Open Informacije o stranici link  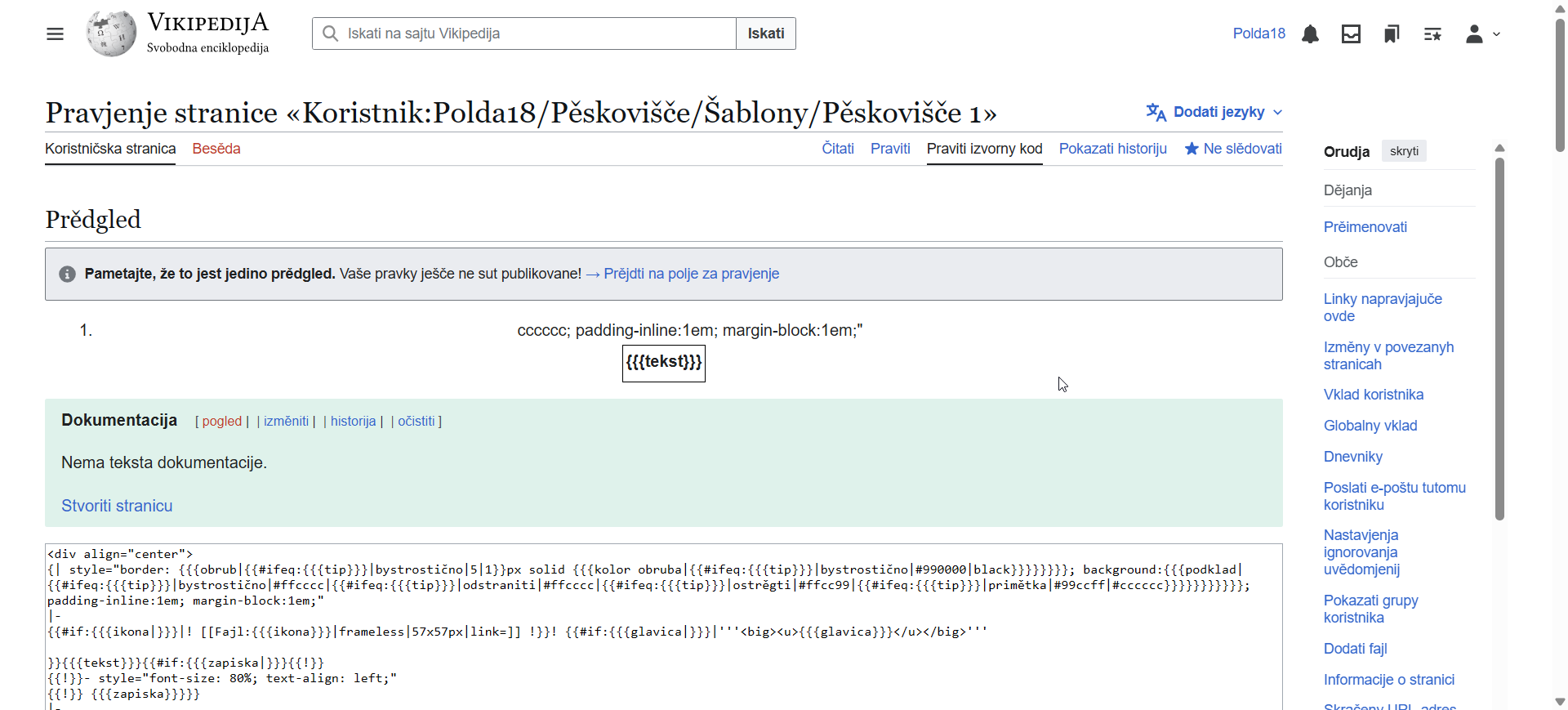[x=1389, y=680]
